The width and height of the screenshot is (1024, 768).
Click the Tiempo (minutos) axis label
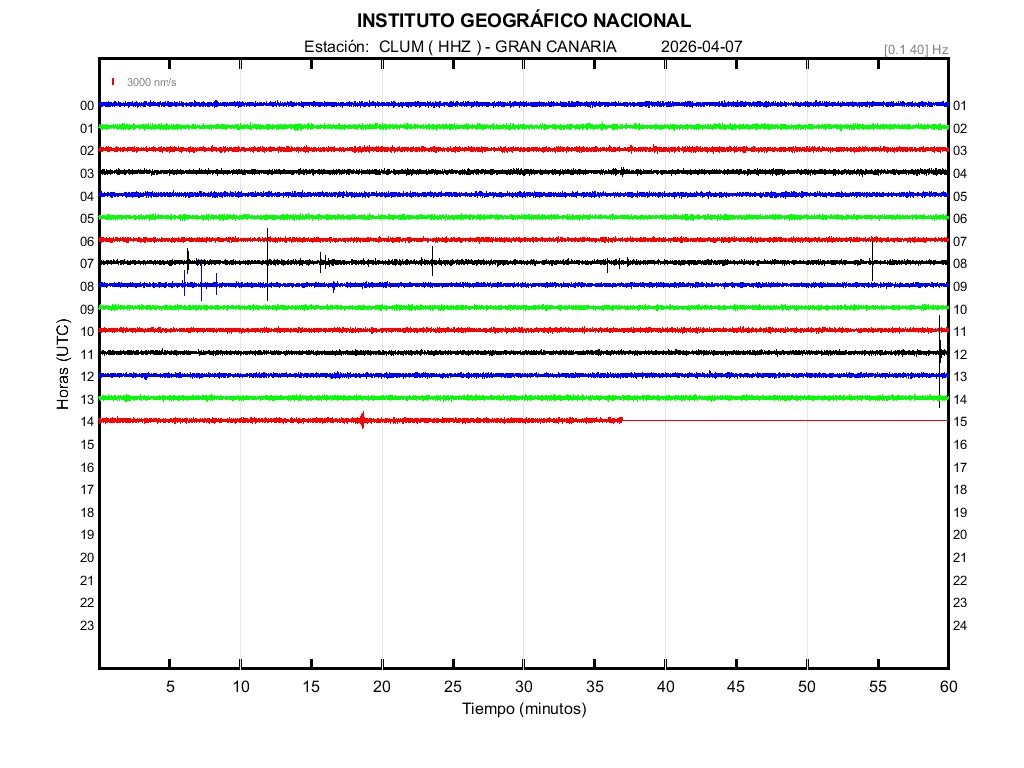pos(523,709)
